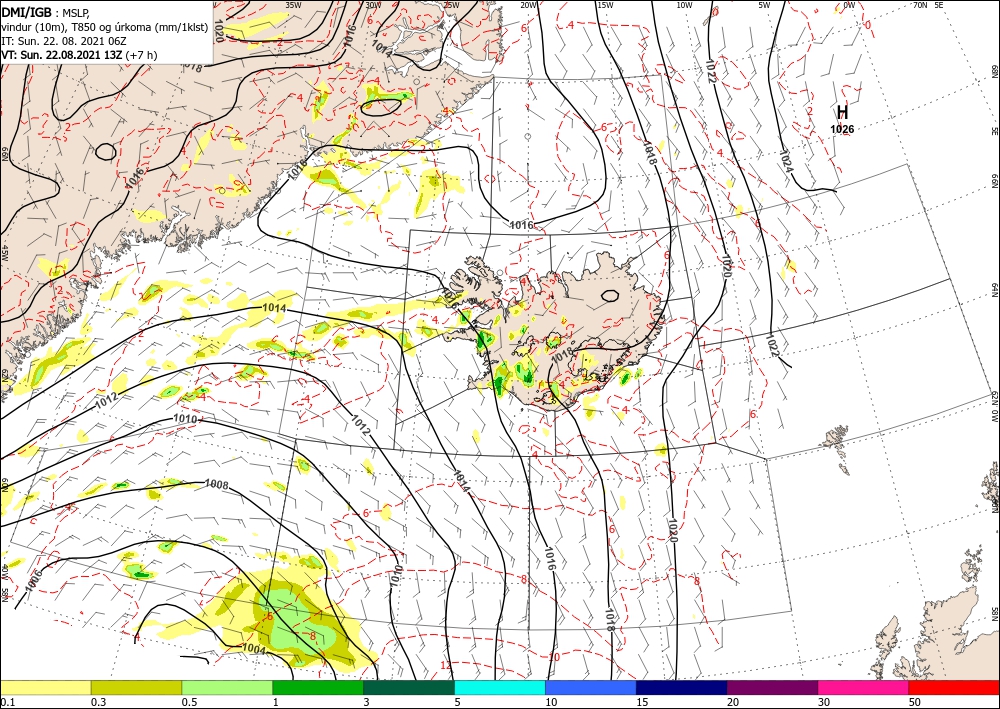
Task: Click the red 12 temperature contour label
Action: coord(445,666)
